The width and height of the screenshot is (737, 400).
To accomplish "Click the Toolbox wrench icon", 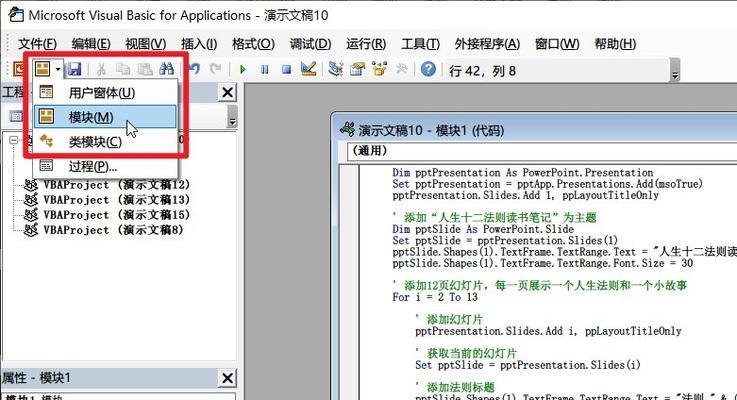I will 401,70.
